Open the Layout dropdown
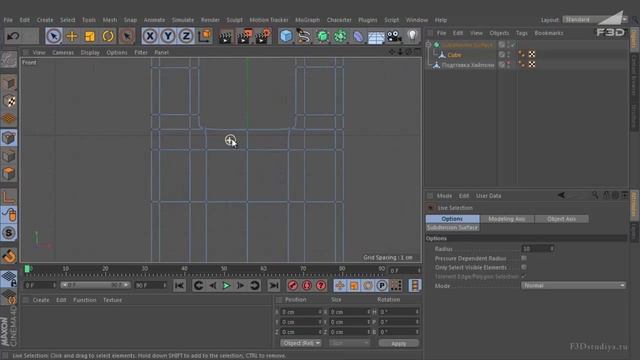640x360 pixels. [595, 20]
